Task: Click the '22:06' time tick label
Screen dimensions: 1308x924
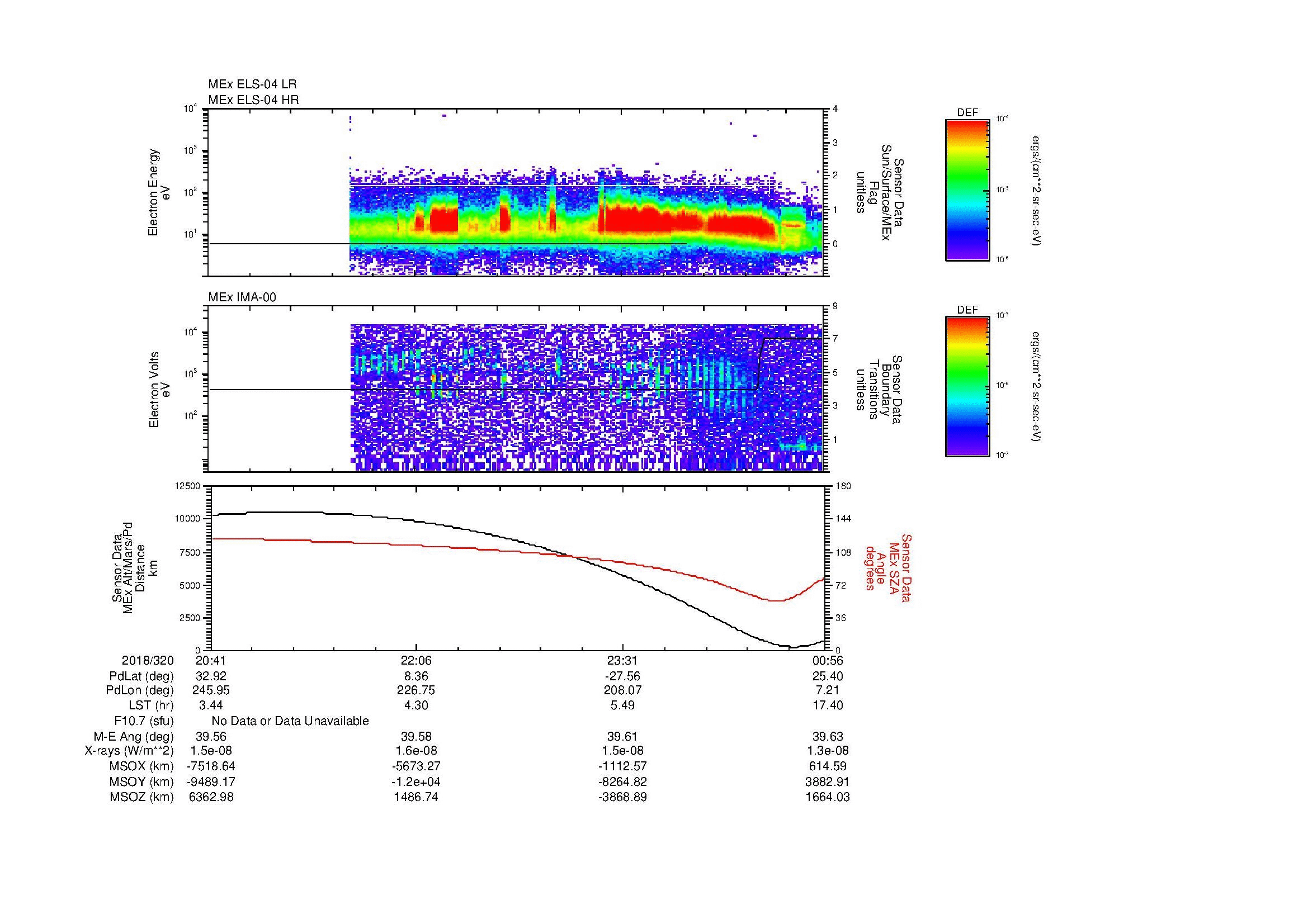Action: (417, 660)
